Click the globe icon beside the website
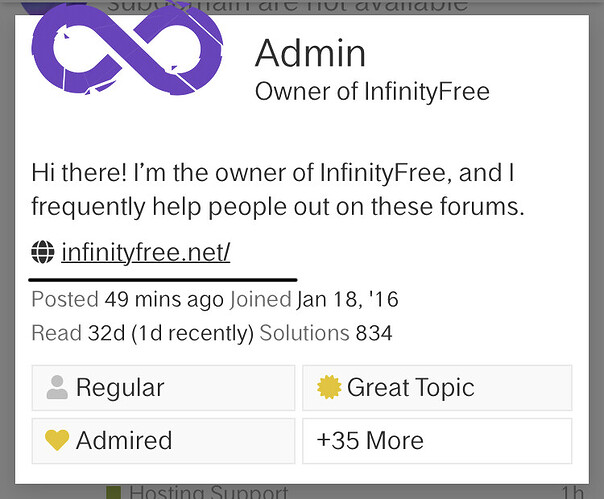 click(x=43, y=252)
